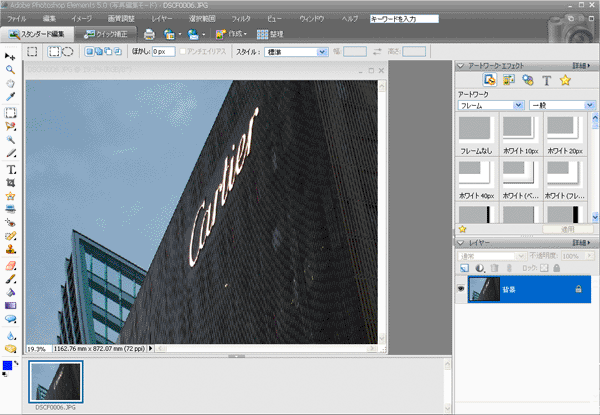Select the Hand tool
600x415 pixels.
point(10,84)
